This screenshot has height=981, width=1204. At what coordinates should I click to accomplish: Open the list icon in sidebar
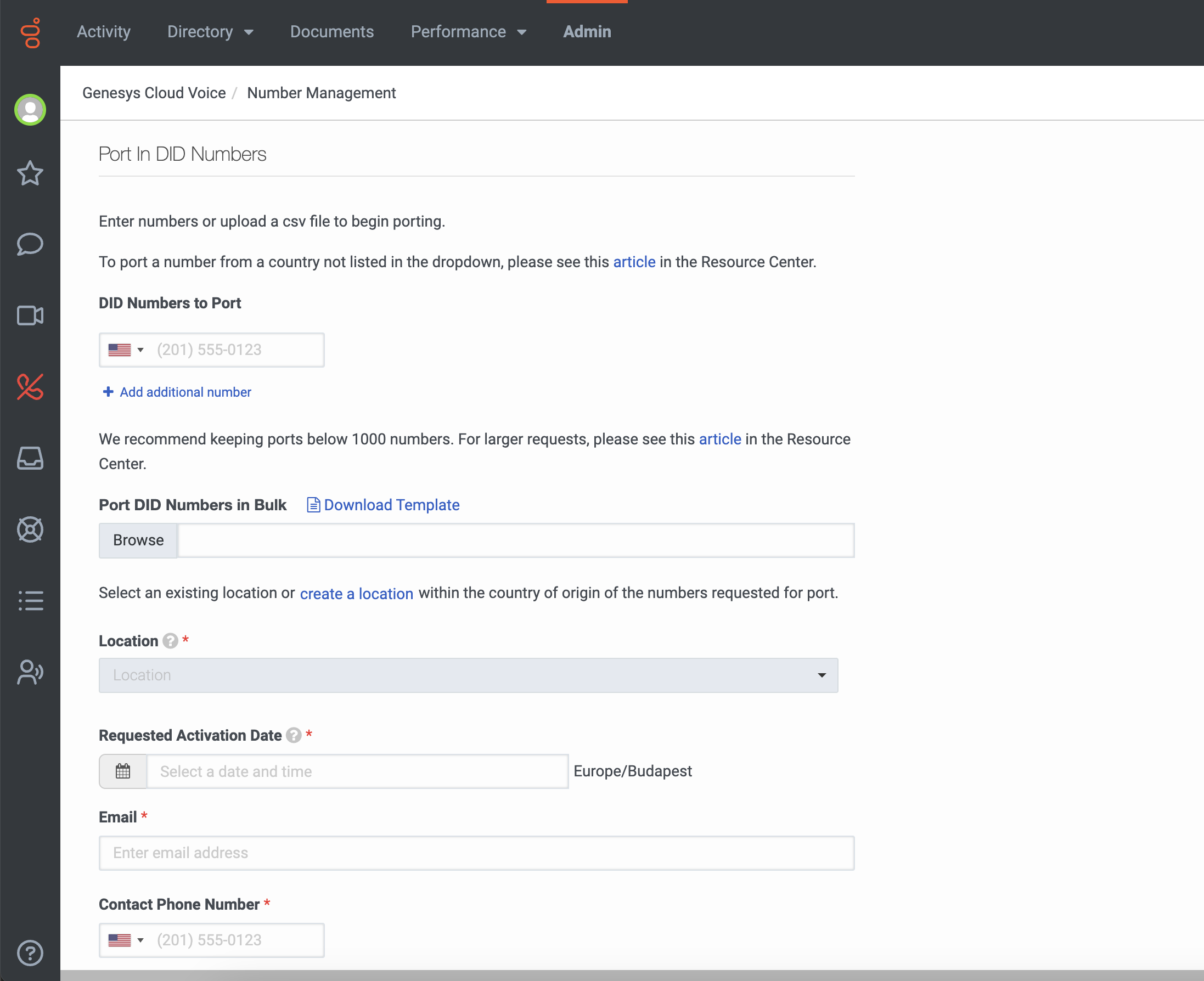(x=30, y=601)
